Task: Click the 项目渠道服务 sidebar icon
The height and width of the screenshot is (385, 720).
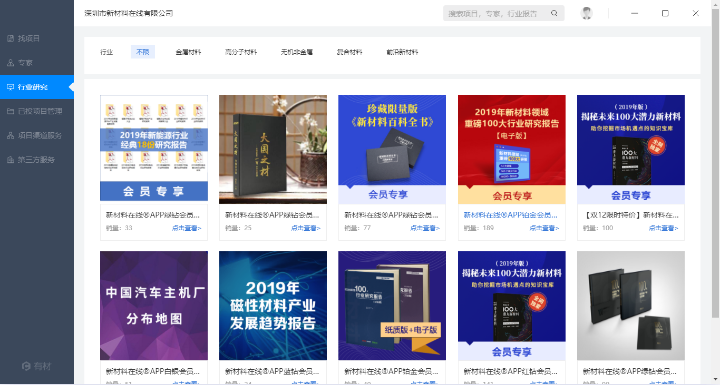Action: pyautogui.click(x=11, y=136)
